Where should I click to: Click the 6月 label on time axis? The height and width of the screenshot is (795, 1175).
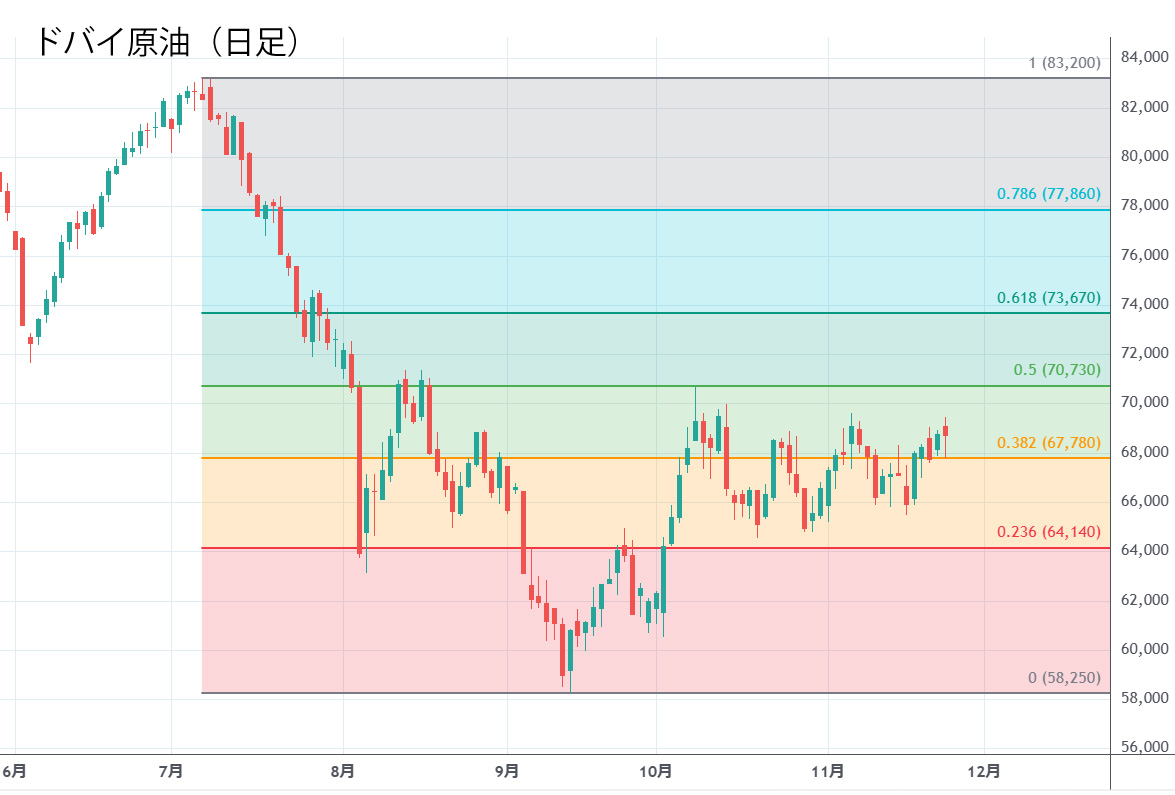pyautogui.click(x=15, y=771)
